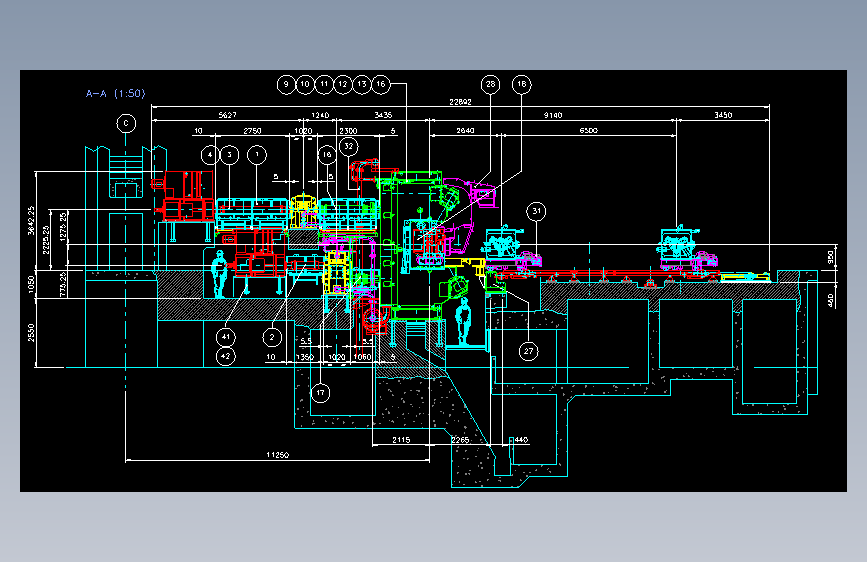Click the section title A-A (1:50)
Viewport: 867px width, 562px height.
[x=116, y=93]
